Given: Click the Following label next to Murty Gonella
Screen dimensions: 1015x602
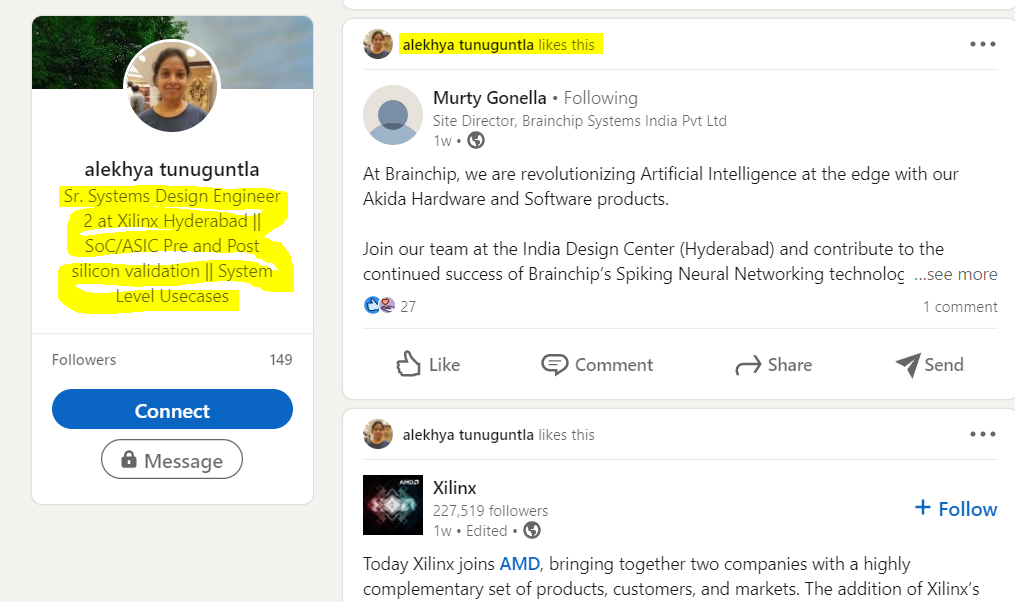Looking at the screenshot, I should point(601,98).
